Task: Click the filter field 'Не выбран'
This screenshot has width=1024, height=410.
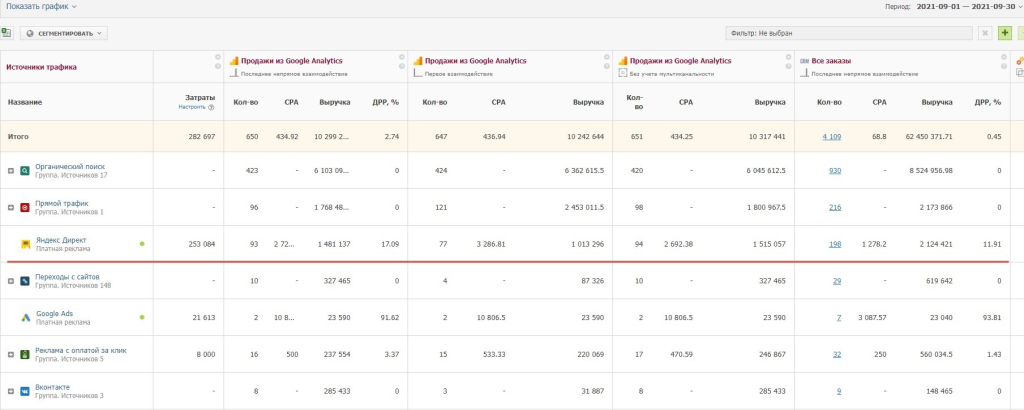Action: pyautogui.click(x=849, y=33)
